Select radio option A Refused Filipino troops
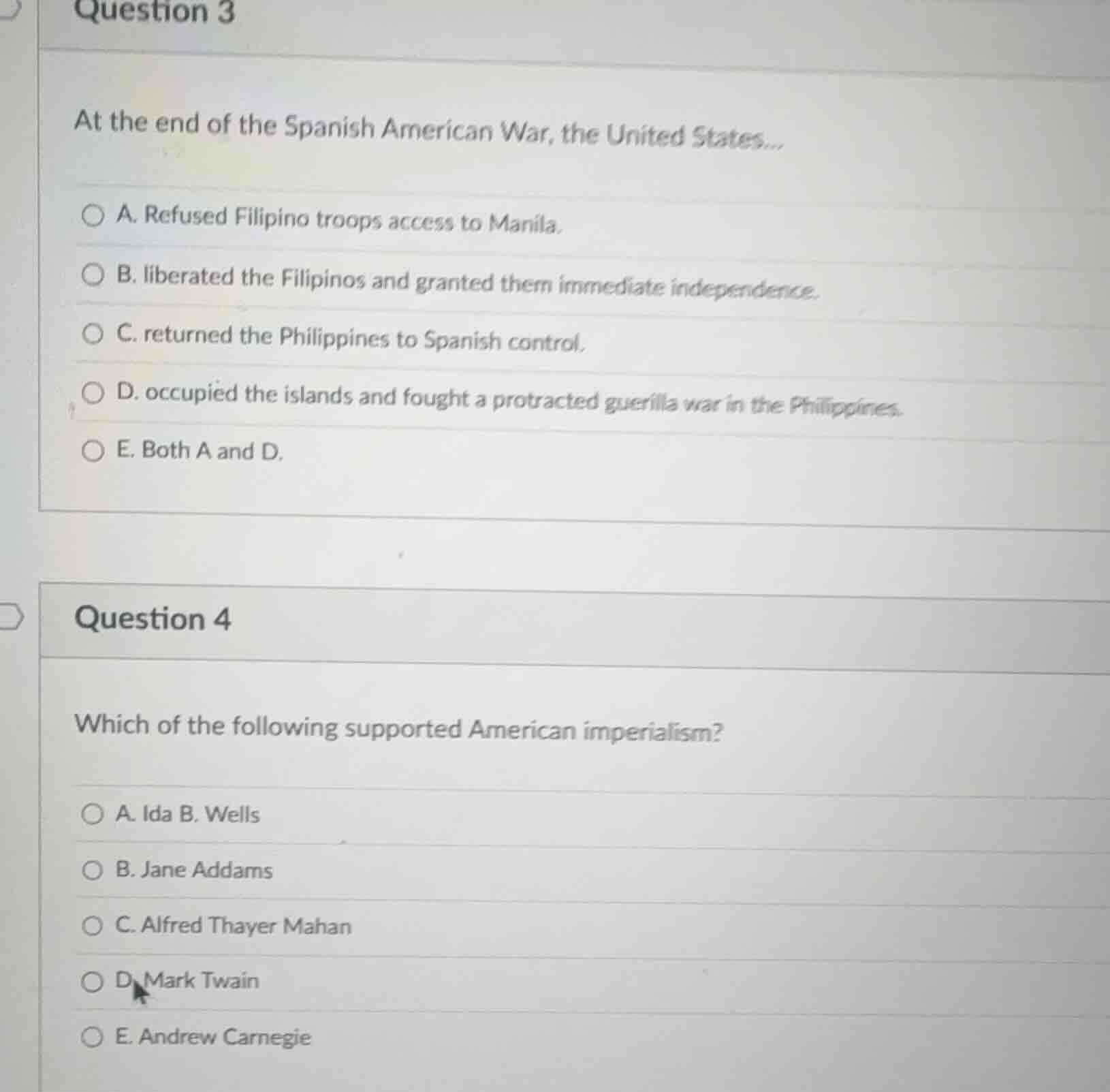The width and height of the screenshot is (1110, 1092). pyautogui.click(x=94, y=215)
